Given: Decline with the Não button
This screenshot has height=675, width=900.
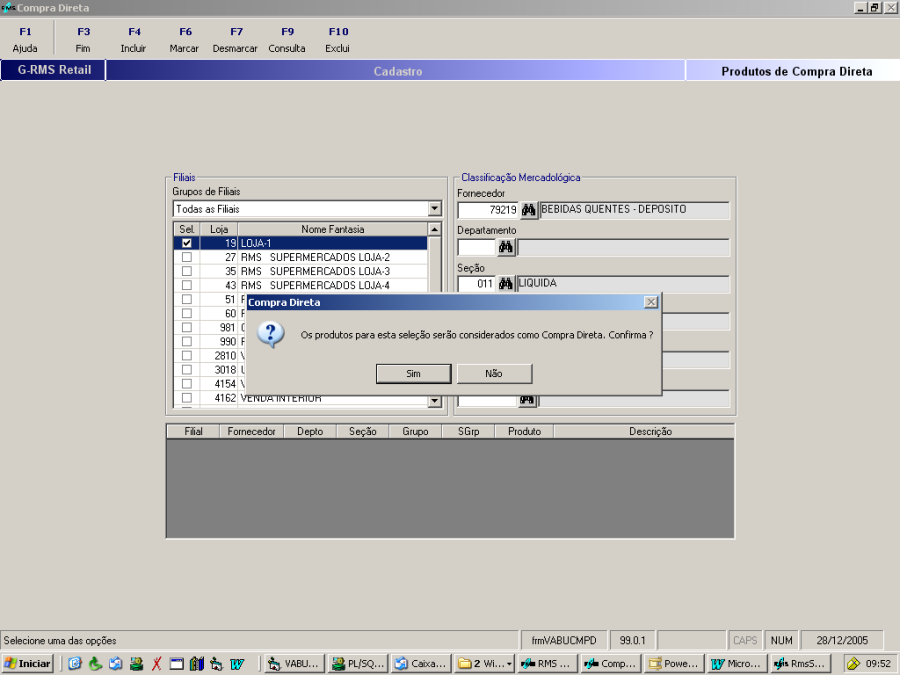Looking at the screenshot, I should pyautogui.click(x=494, y=374).
